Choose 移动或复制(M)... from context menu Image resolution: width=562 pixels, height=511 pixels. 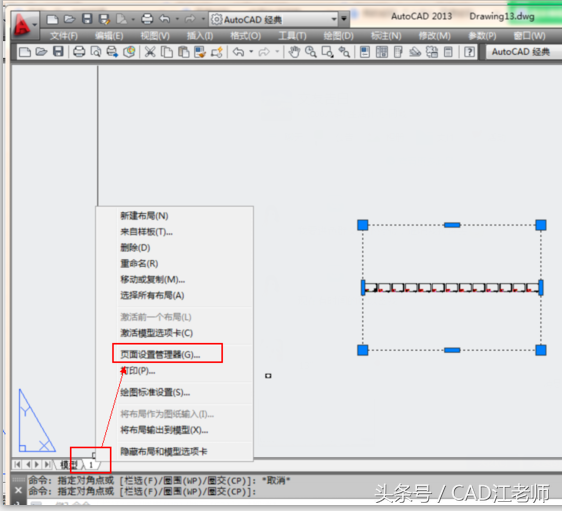(x=152, y=280)
